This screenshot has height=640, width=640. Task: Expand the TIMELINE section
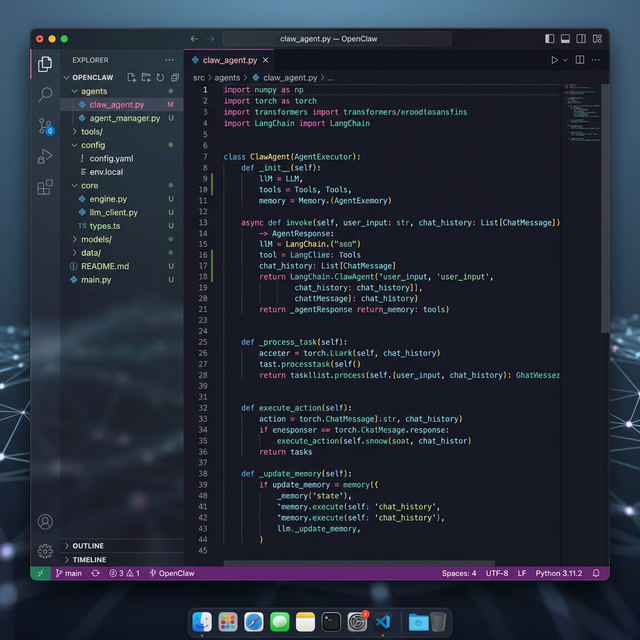pos(122,560)
